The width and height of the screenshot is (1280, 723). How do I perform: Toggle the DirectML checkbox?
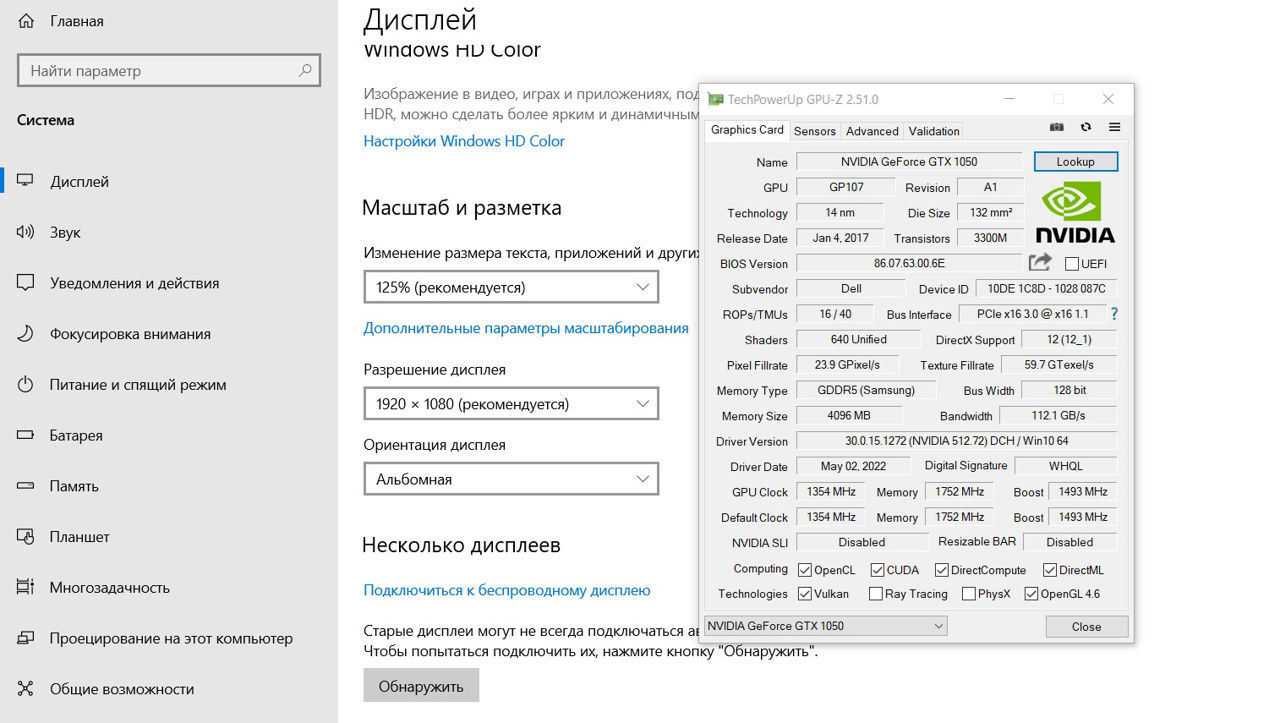[1050, 570]
